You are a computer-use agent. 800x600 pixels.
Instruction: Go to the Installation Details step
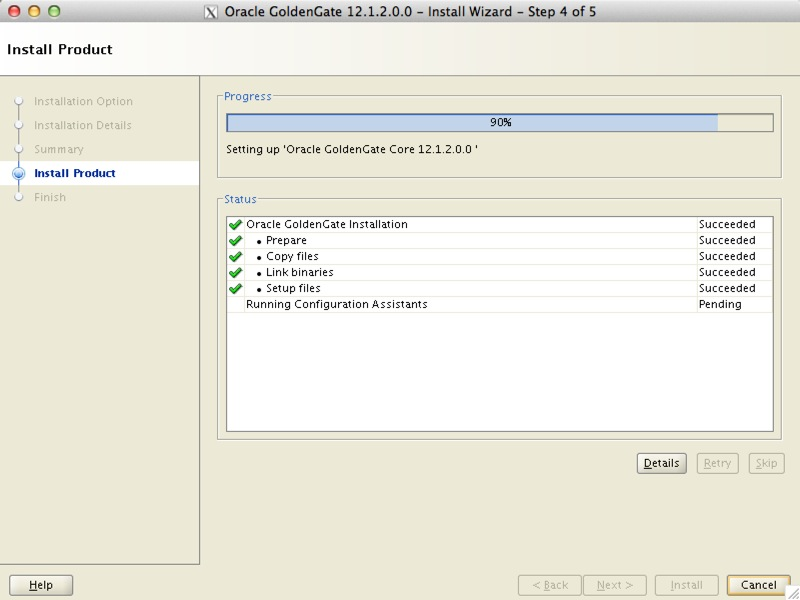[83, 125]
